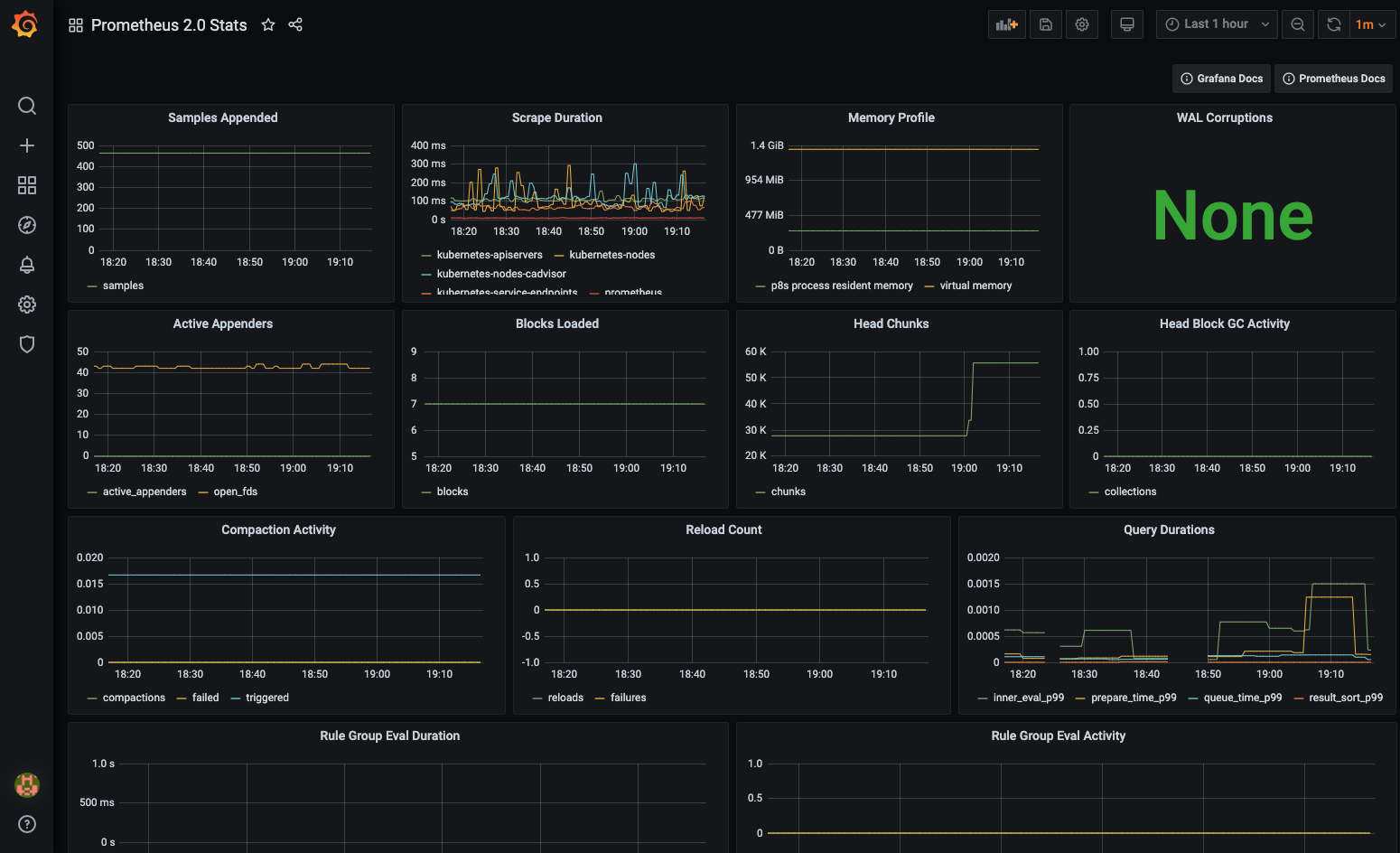Viewport: 1400px width, 853px height.
Task: Cycle view mode with monitor icon
Action: pos(1127,24)
